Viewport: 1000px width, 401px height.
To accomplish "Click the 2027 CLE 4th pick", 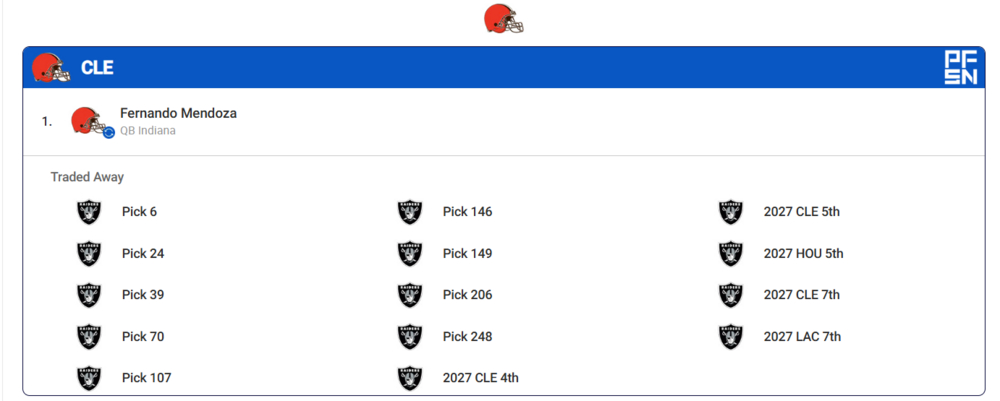I will (481, 378).
